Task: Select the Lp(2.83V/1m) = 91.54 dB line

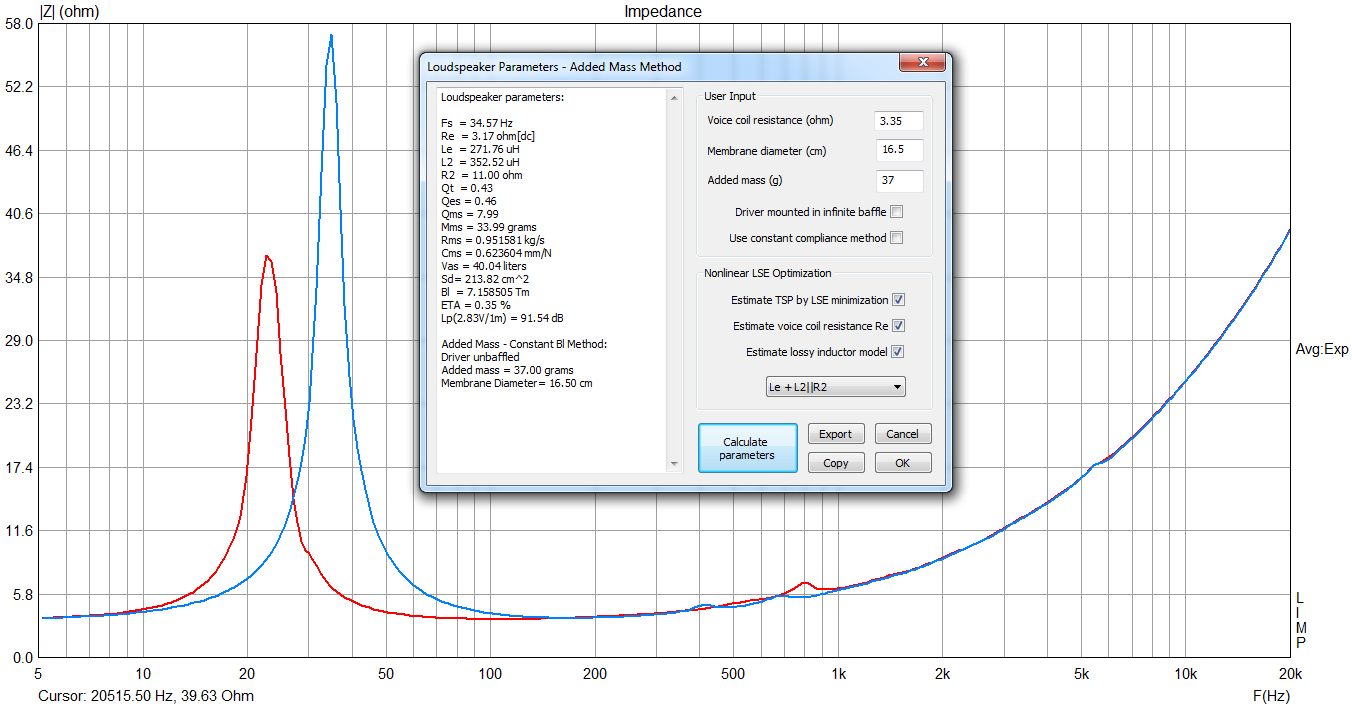Action: click(502, 318)
